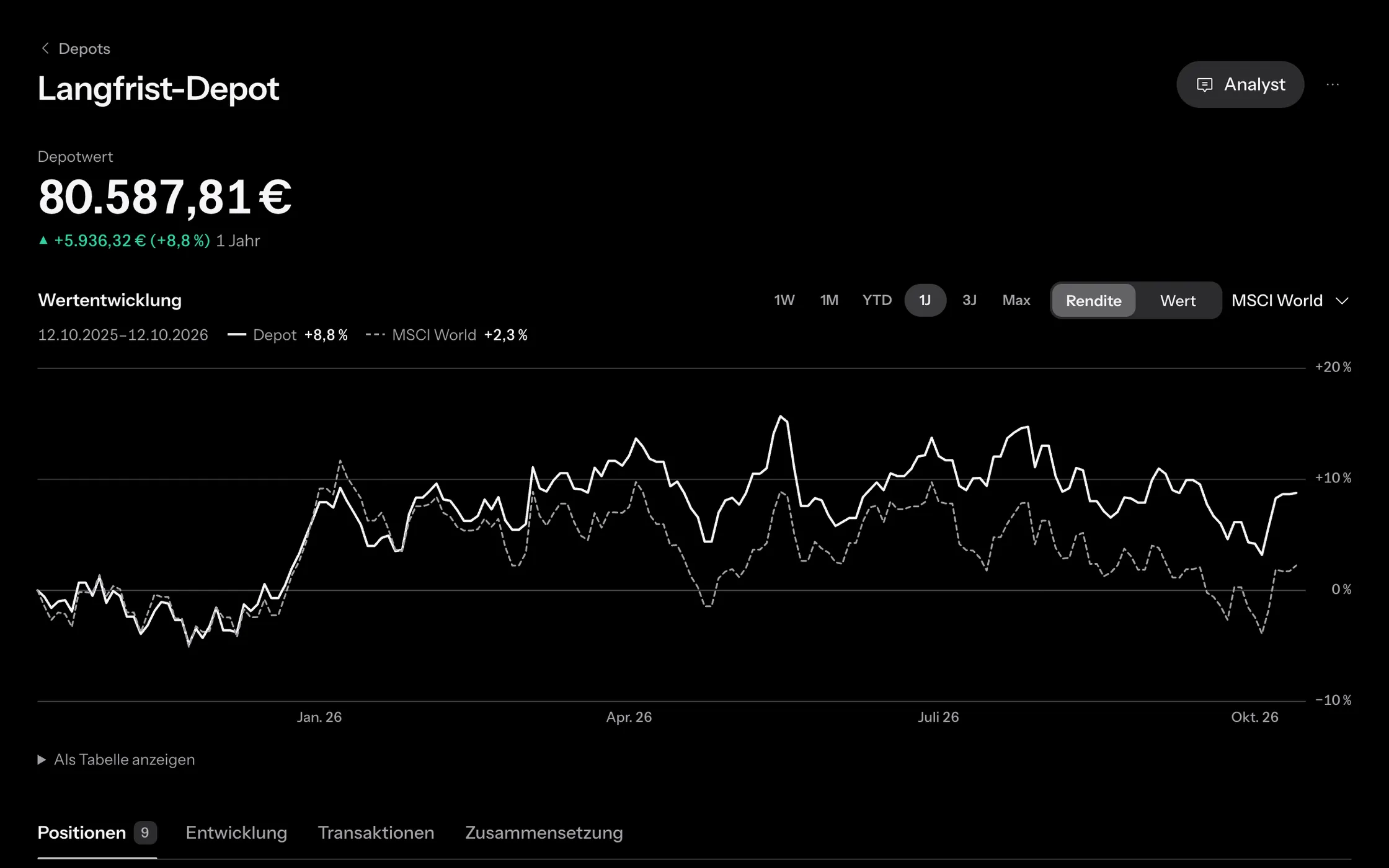This screenshot has height=868, width=1389.
Task: Switch to the Zusammensetzung tab
Action: click(544, 833)
